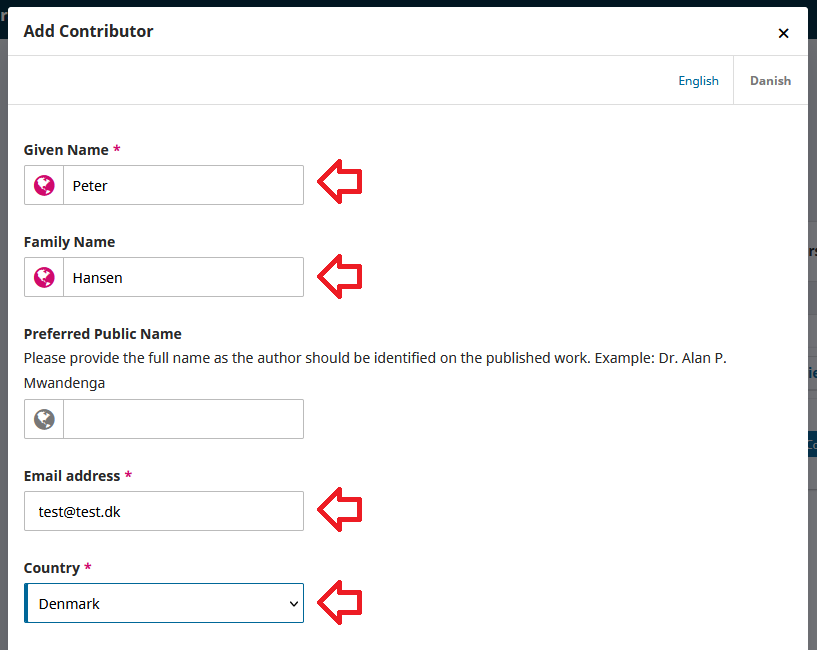Close the Add Contributor dialog
Image resolution: width=817 pixels, height=650 pixels.
point(783,33)
